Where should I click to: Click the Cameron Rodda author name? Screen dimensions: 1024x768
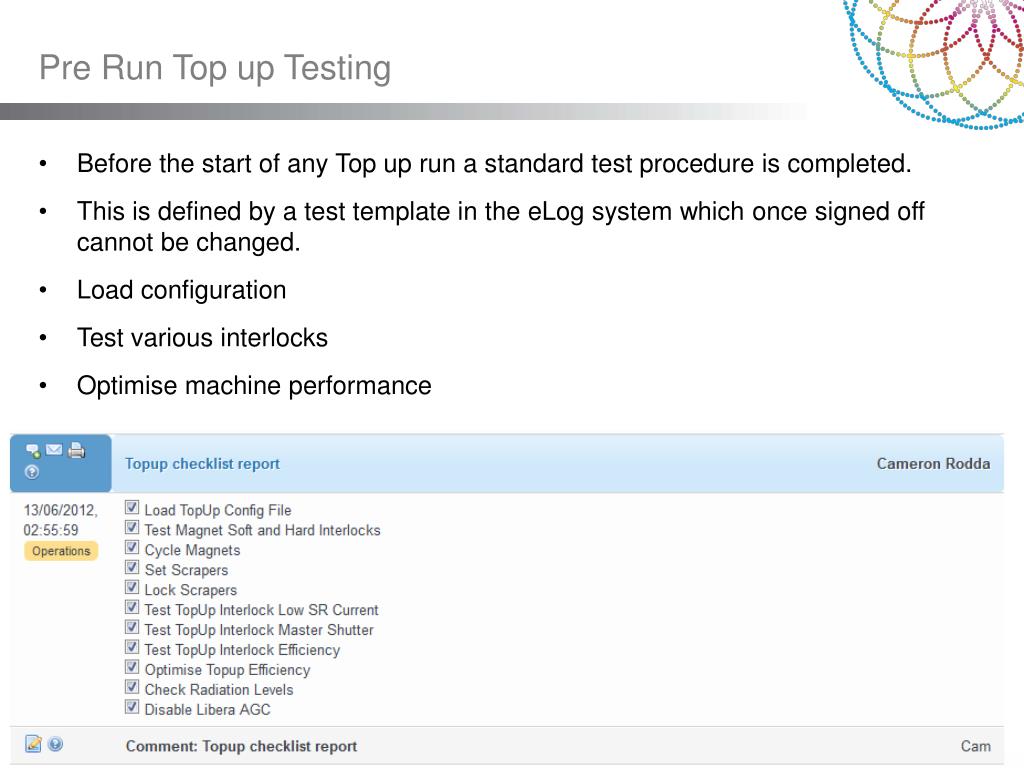(933, 464)
